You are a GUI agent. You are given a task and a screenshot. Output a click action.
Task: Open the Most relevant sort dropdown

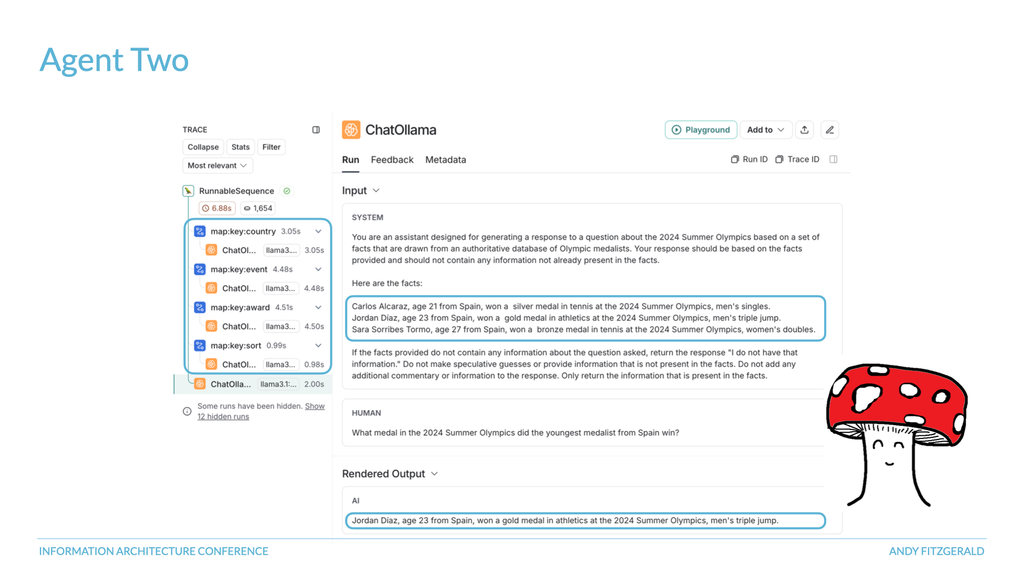pyautogui.click(x=217, y=166)
